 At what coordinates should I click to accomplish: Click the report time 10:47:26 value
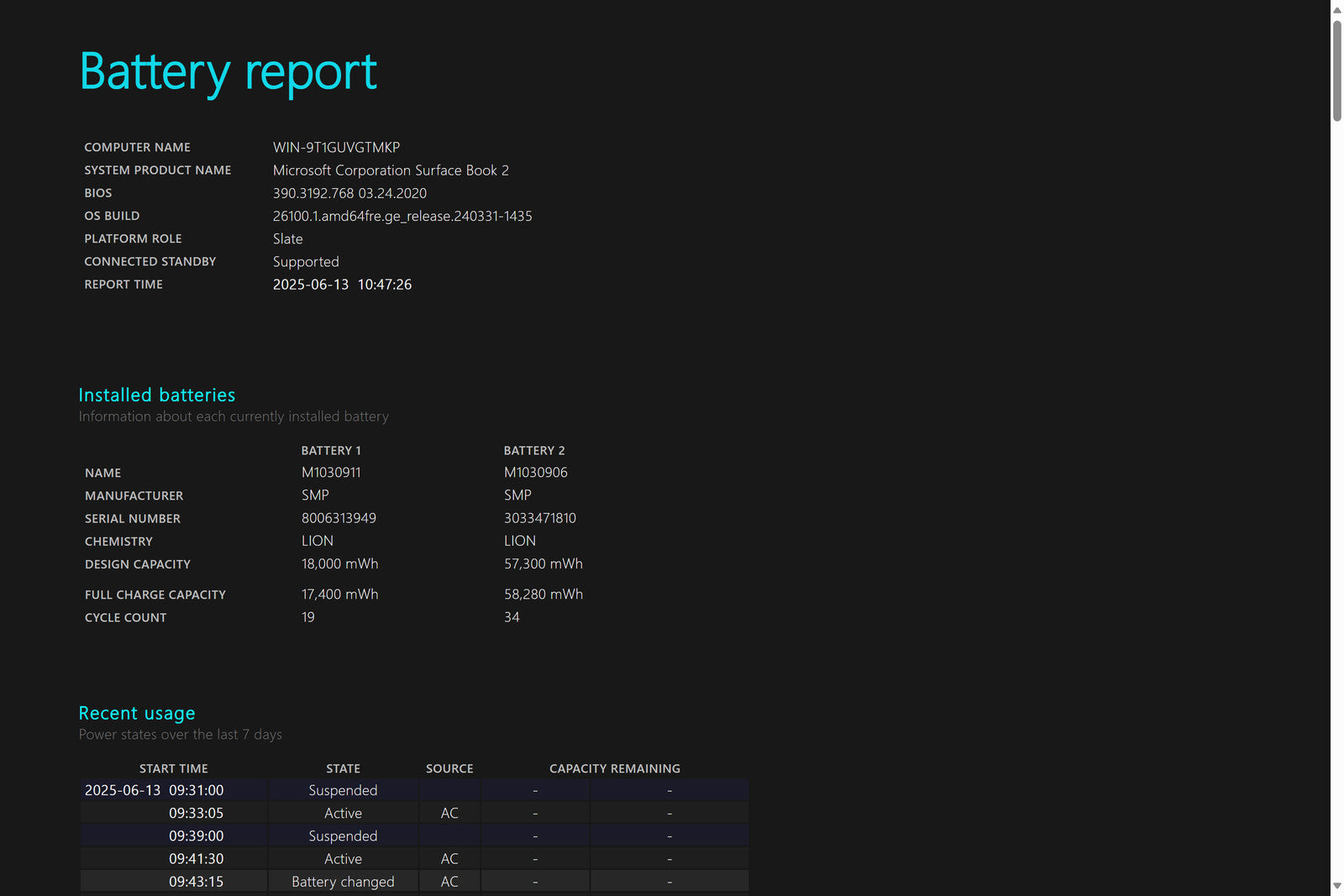(385, 285)
